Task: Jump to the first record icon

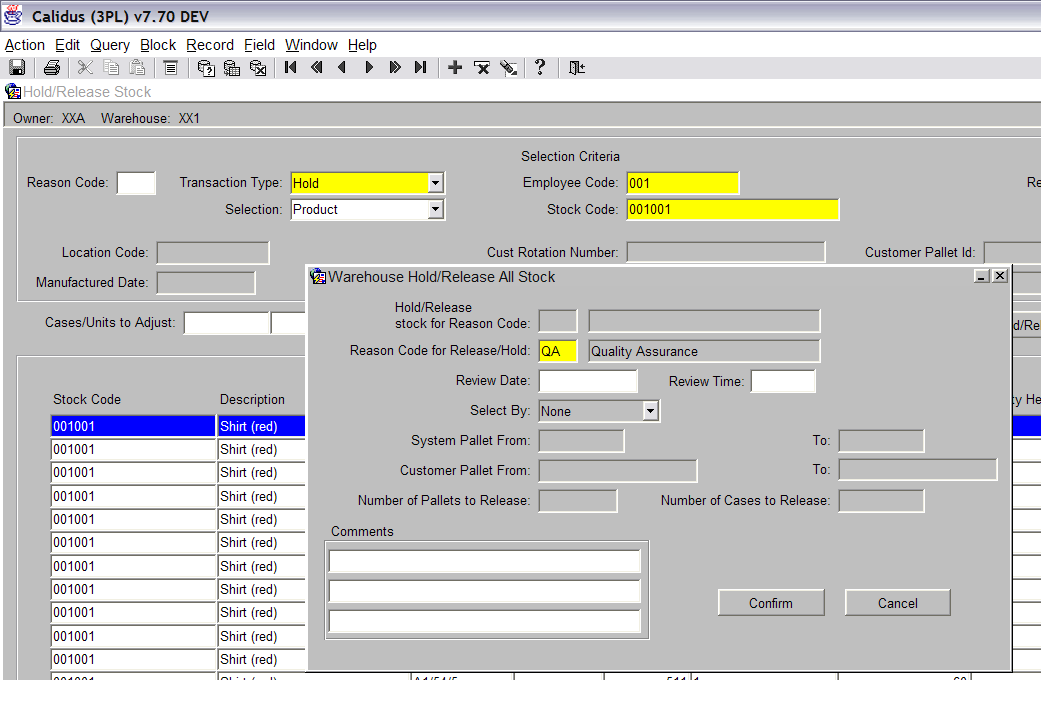Action: pos(291,67)
